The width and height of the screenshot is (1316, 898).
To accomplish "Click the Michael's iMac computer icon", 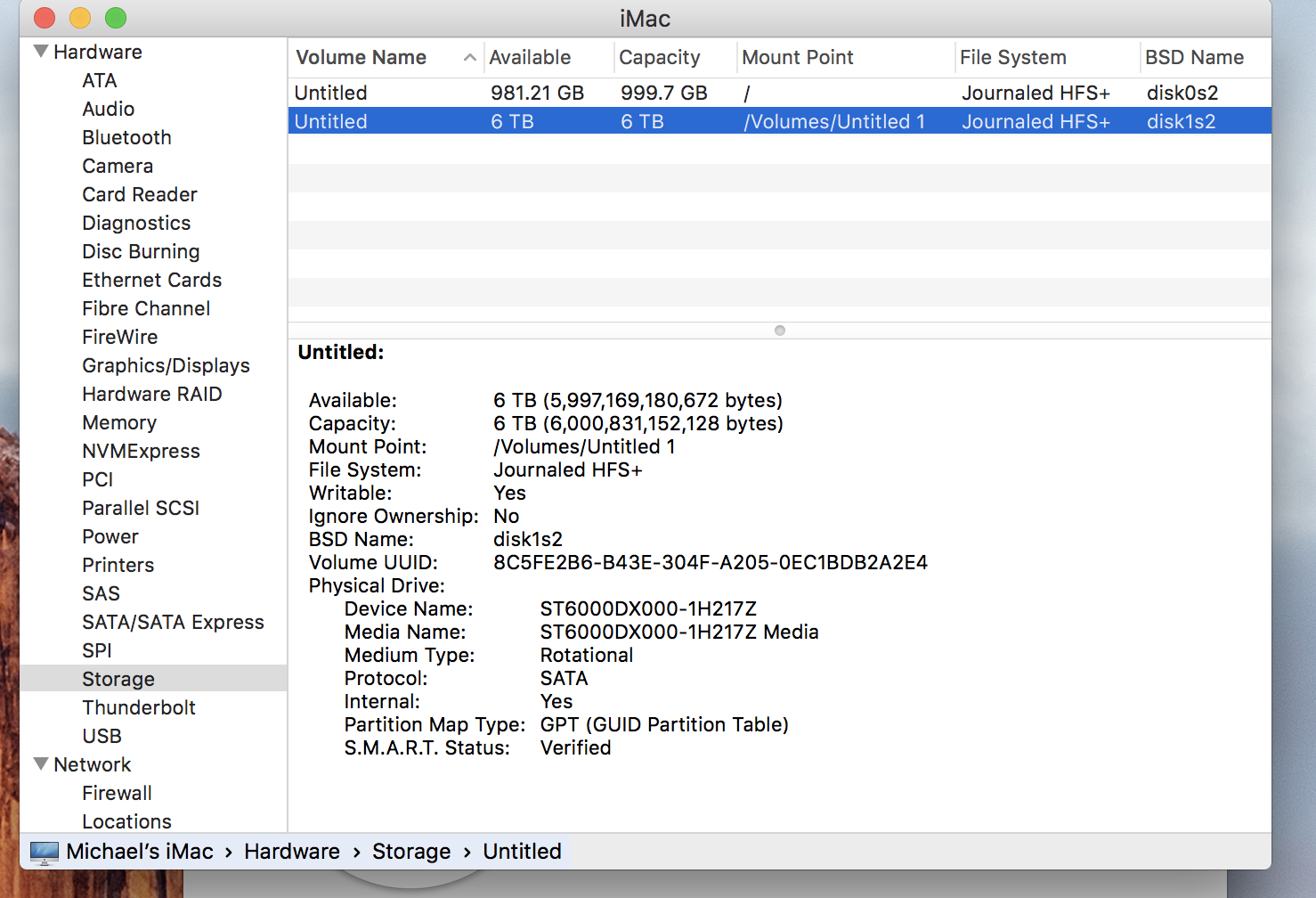I will (x=45, y=853).
